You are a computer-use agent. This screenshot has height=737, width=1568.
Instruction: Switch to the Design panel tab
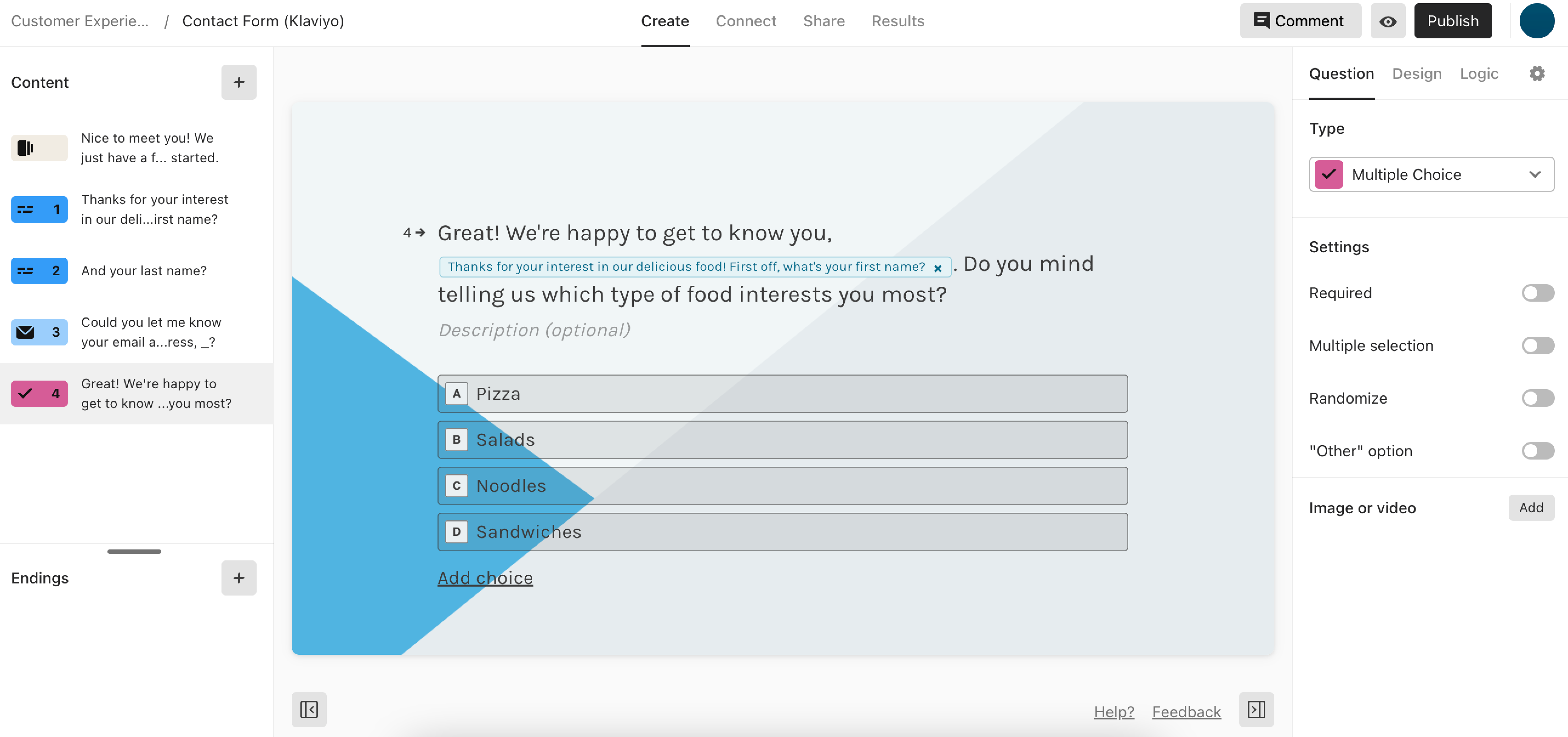1416,74
